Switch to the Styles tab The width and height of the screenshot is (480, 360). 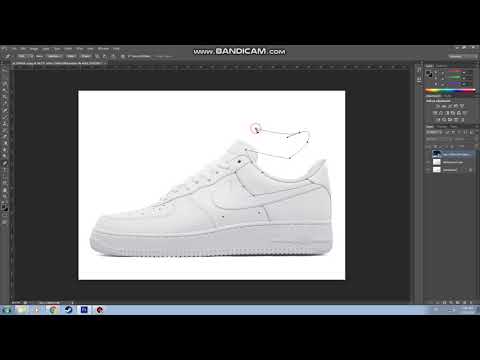446,96
